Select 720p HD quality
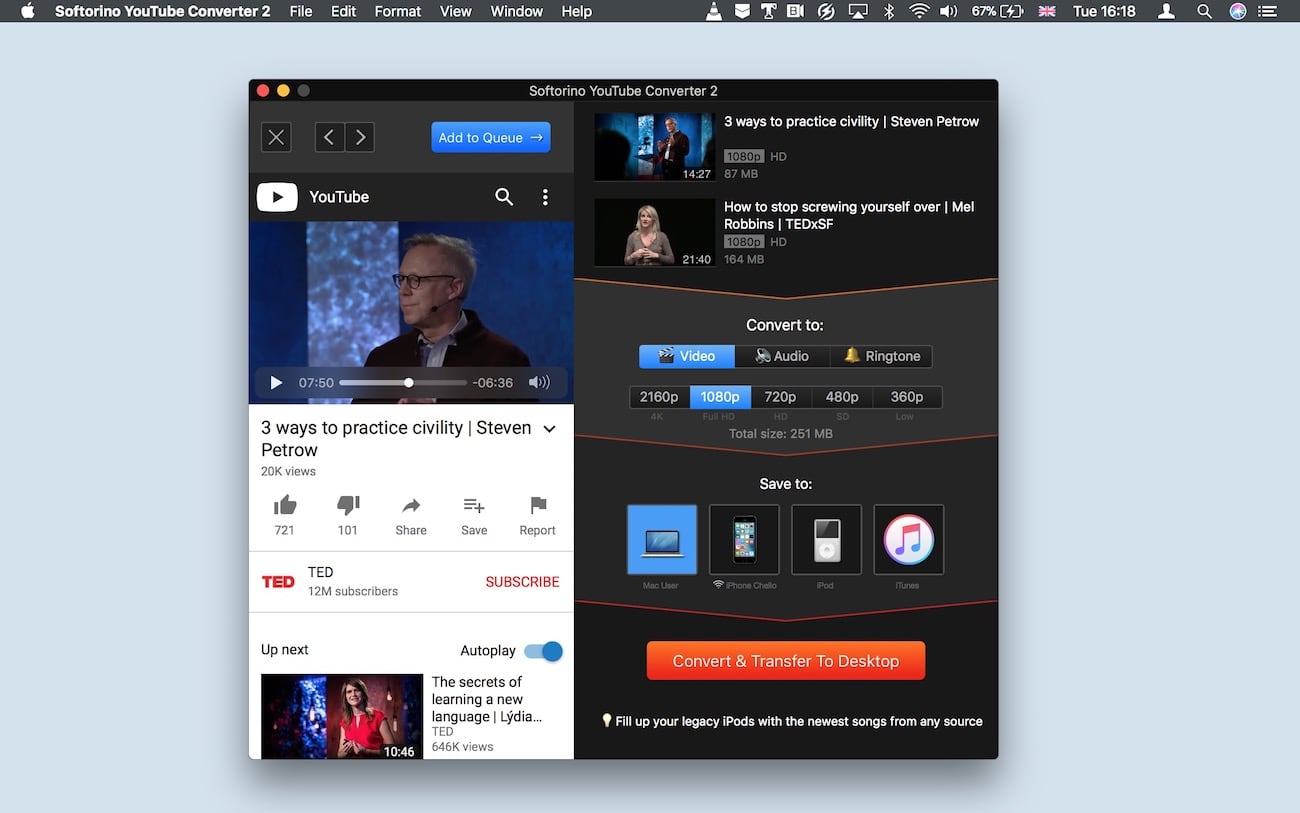 780,397
